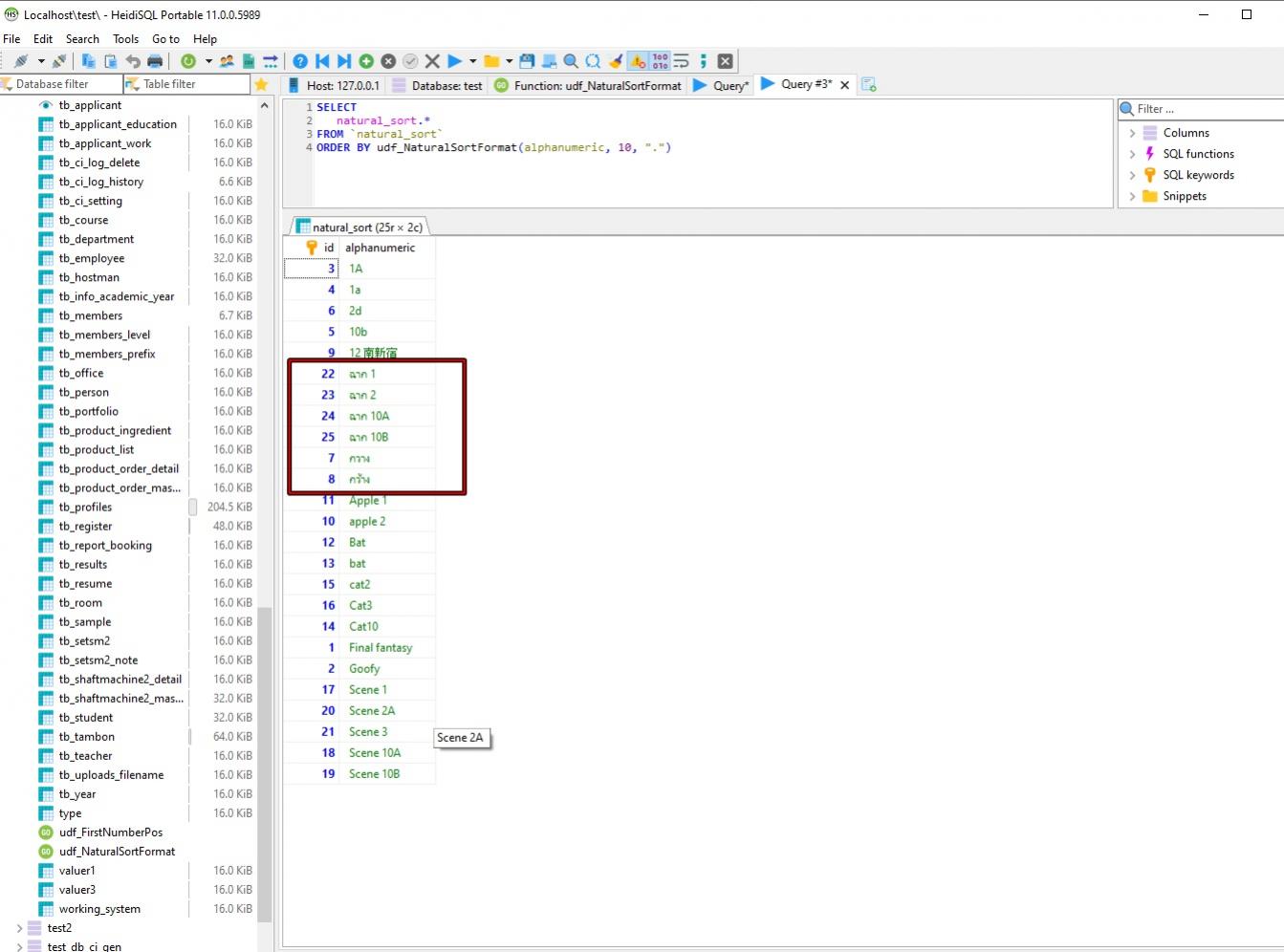
Task: Open a new query tab icon
Action: [869, 85]
